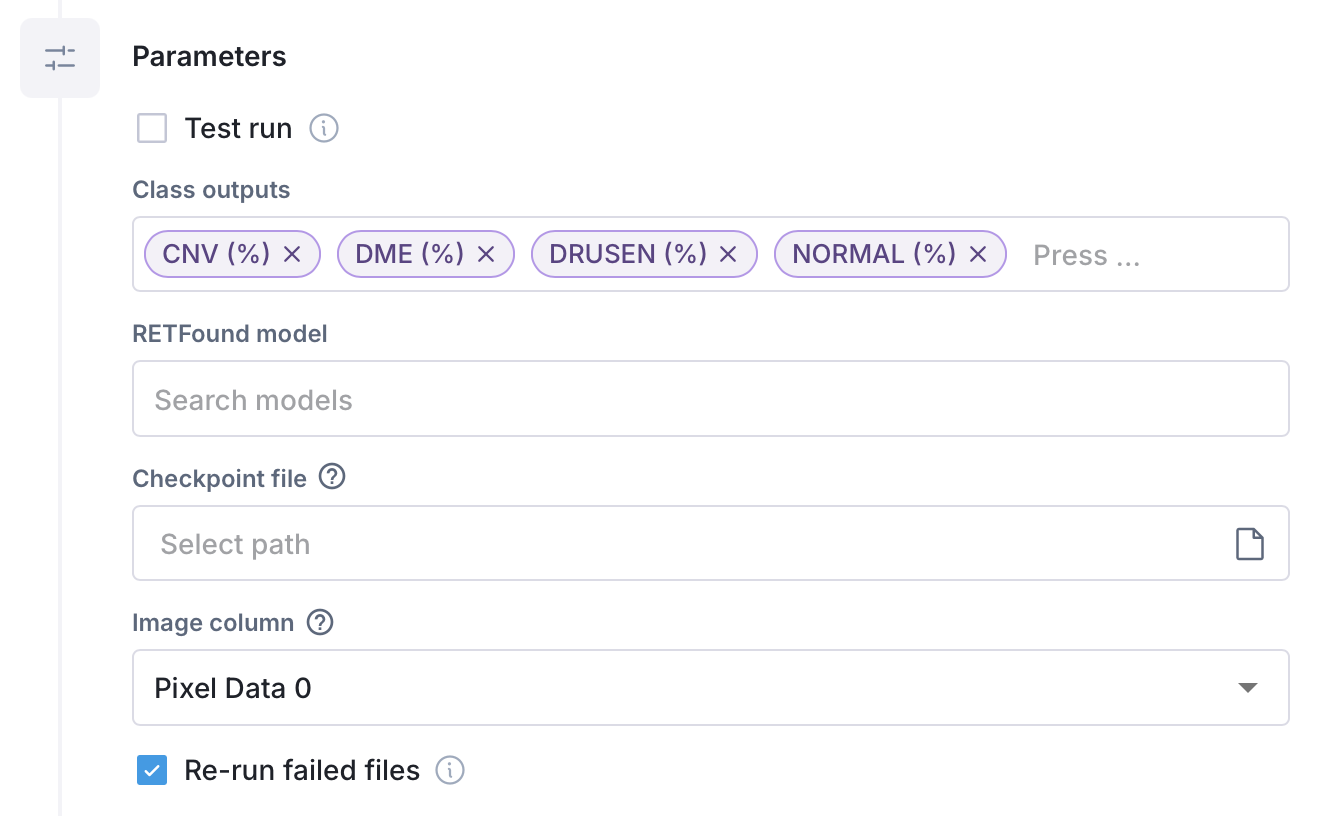Click the NORMAL (%) tag label
The image size is (1320, 816).
click(x=874, y=255)
